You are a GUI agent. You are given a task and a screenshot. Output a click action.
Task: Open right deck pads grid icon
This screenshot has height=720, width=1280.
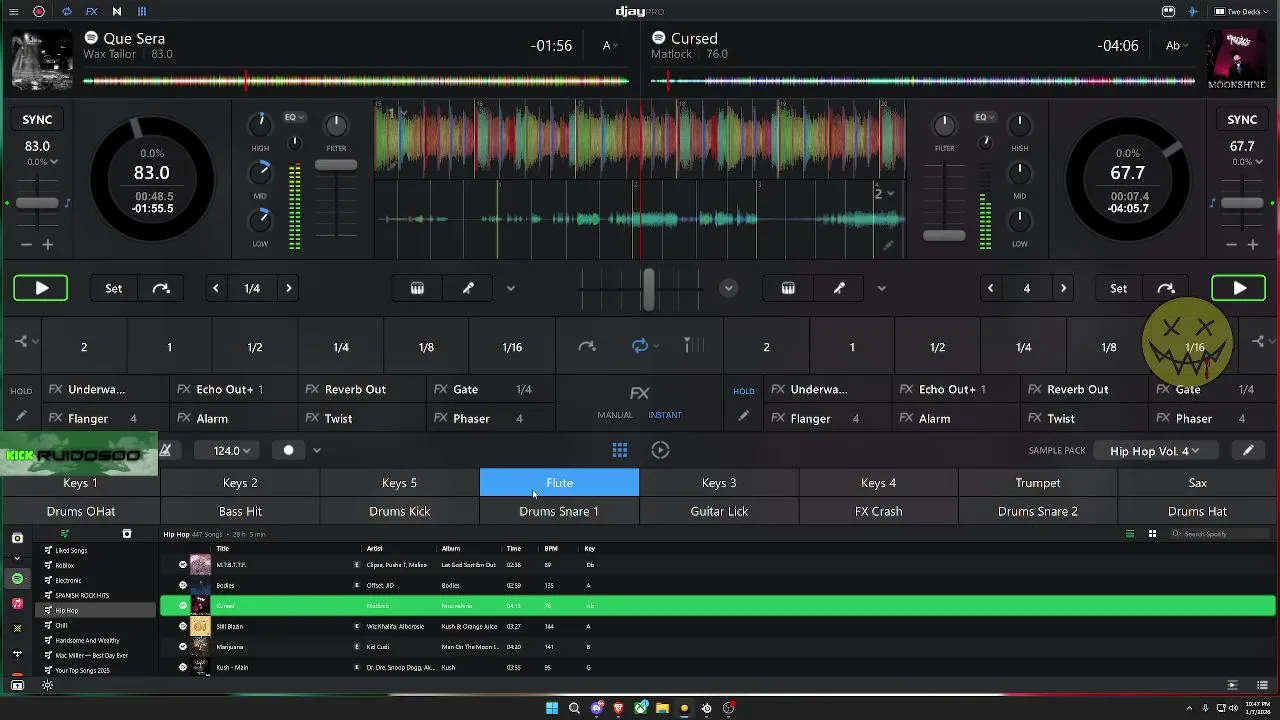tap(788, 288)
